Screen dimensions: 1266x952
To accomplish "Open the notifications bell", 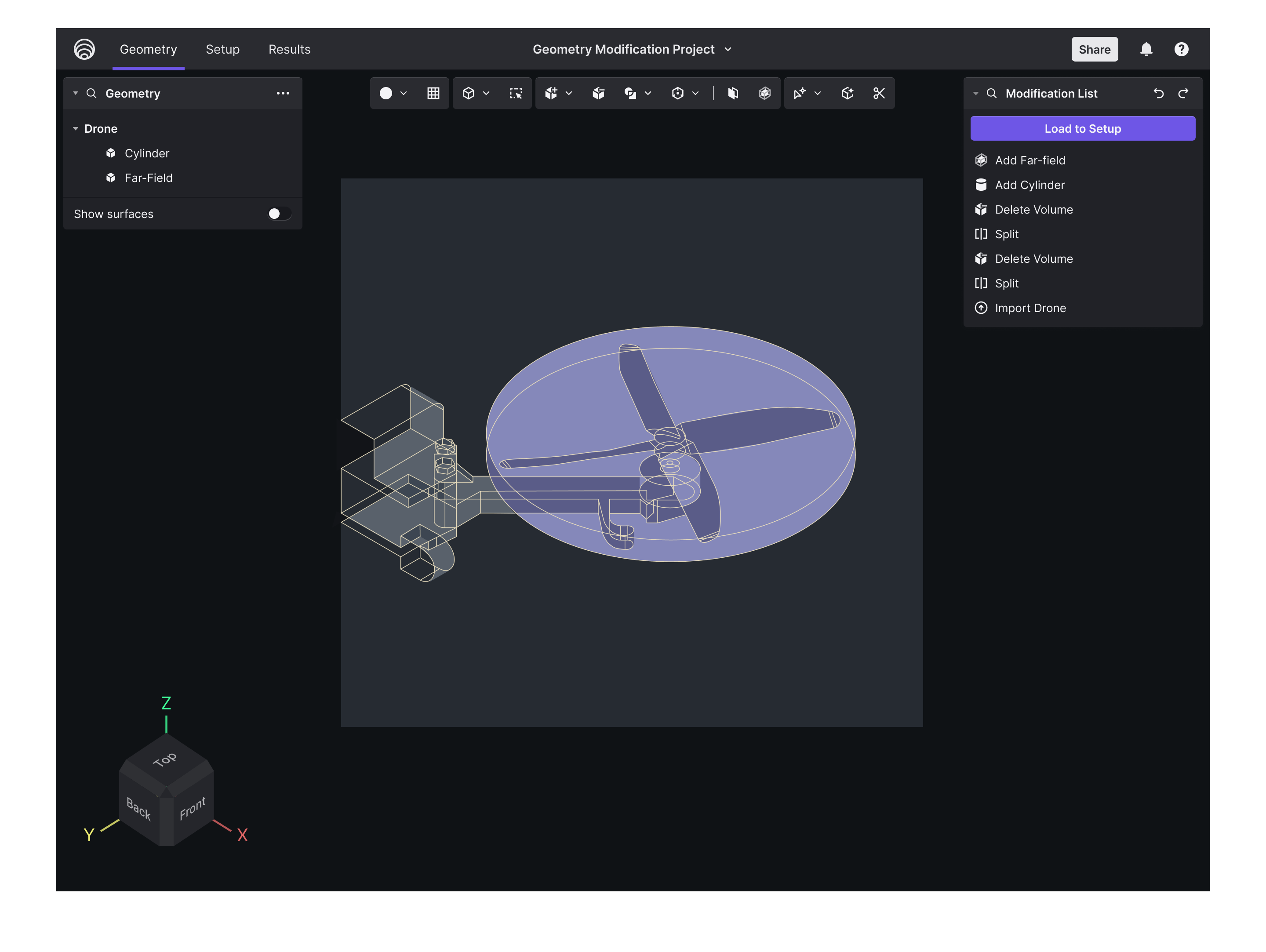I will coord(1146,49).
